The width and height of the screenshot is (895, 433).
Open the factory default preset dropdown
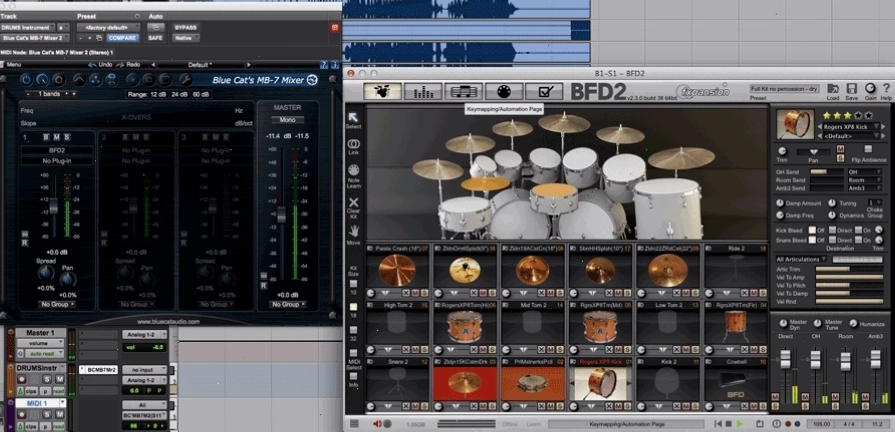tap(108, 27)
